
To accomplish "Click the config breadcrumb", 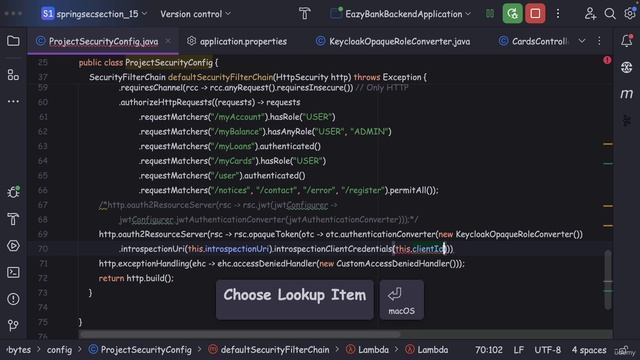I will click(x=59, y=350).
